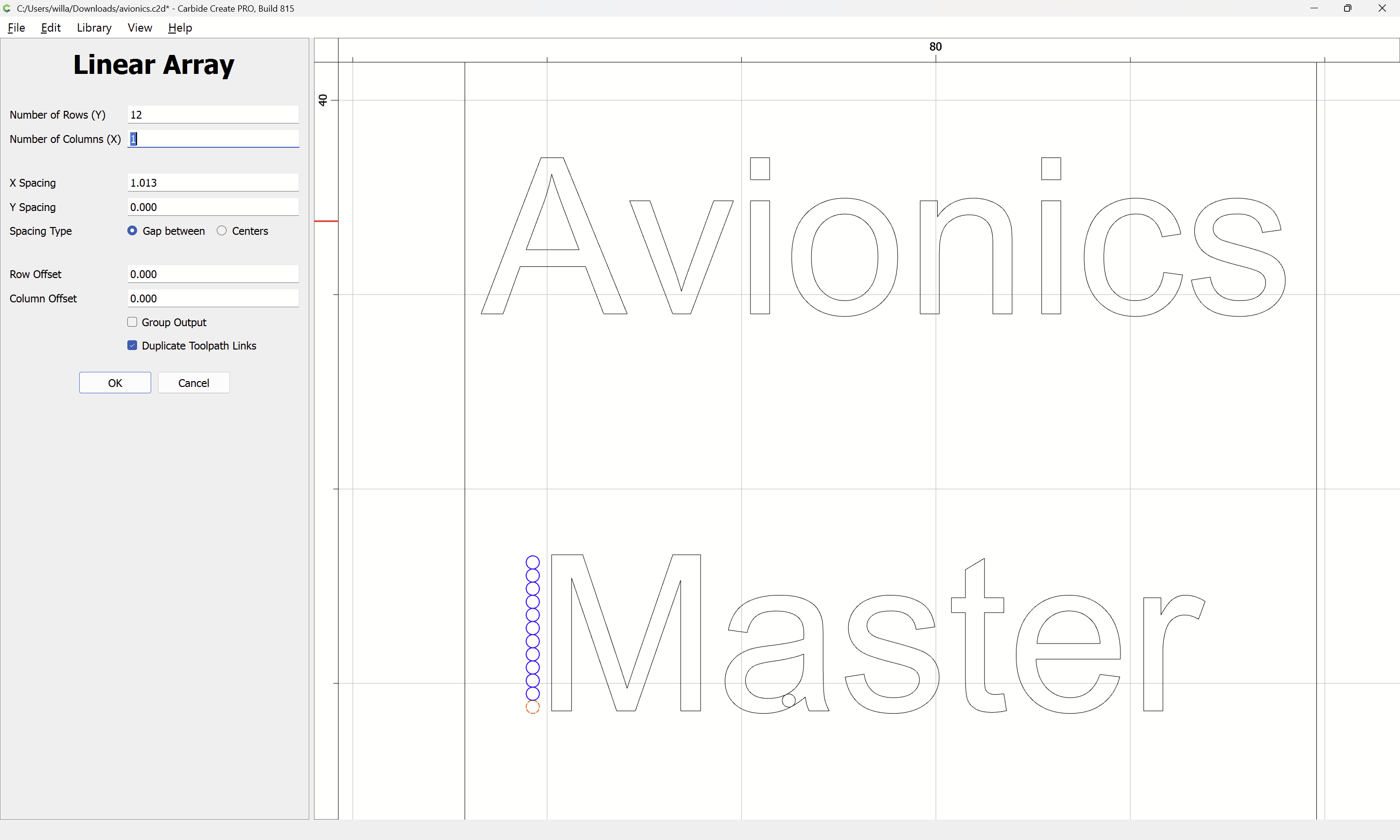Screen dimensions: 1400x840
Task: Click the 40 mark on vertical ruler
Action: point(323,100)
